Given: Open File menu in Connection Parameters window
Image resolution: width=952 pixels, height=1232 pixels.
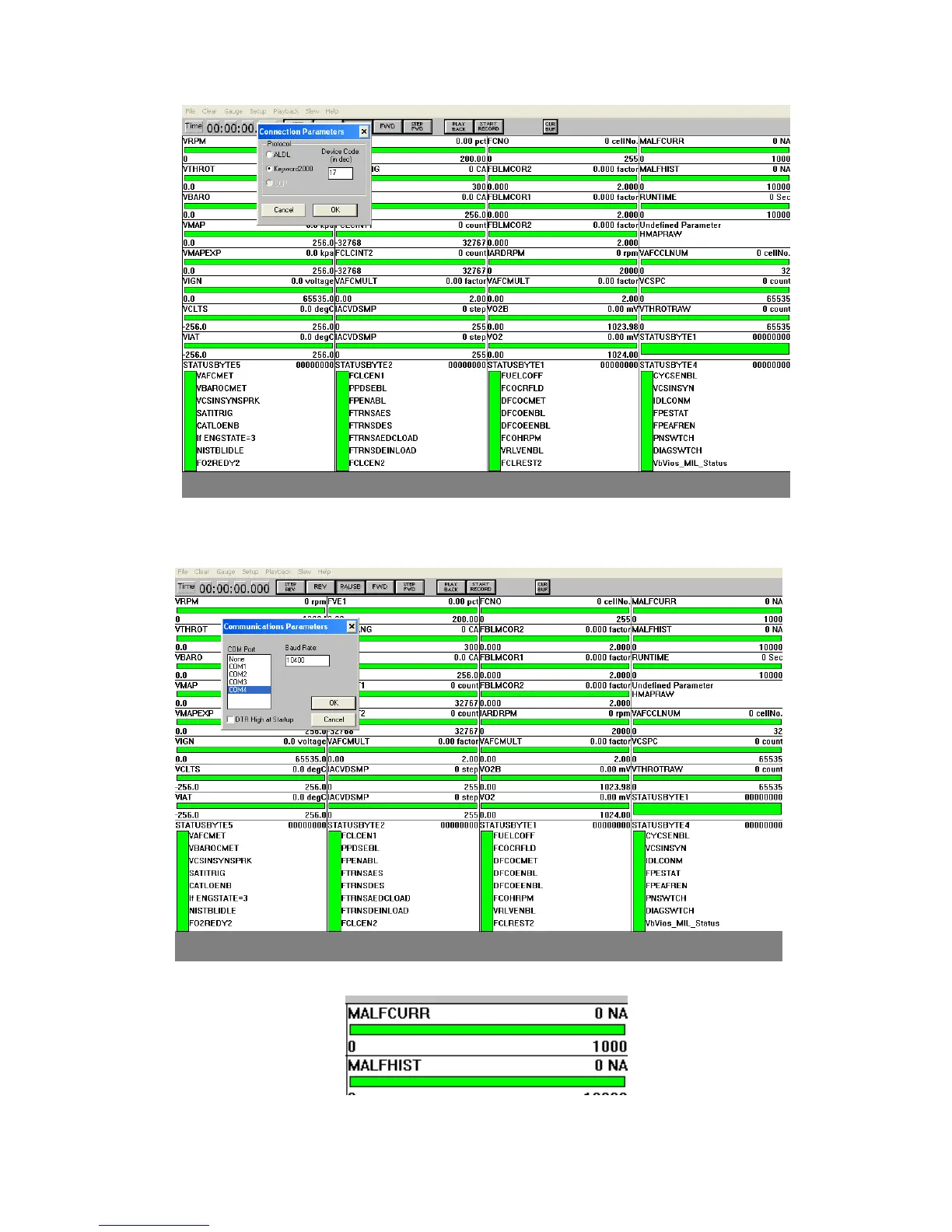Looking at the screenshot, I should pos(191,111).
